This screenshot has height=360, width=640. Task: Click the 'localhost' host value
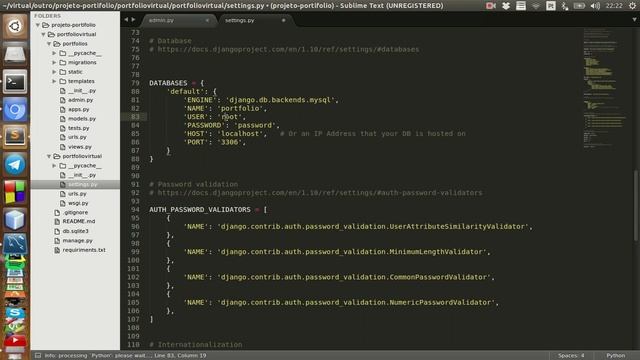coord(240,134)
